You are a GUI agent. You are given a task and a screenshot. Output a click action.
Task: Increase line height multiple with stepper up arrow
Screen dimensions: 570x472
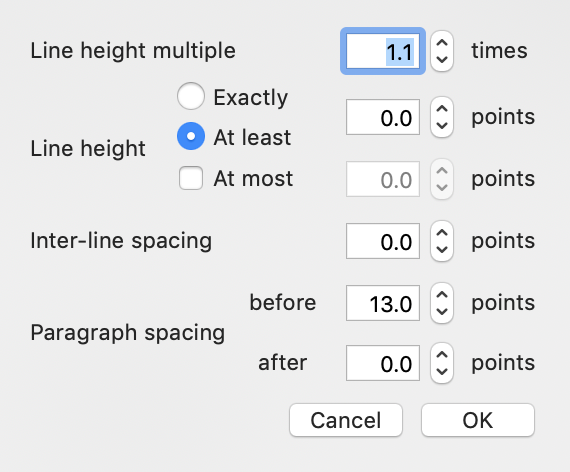point(442,42)
